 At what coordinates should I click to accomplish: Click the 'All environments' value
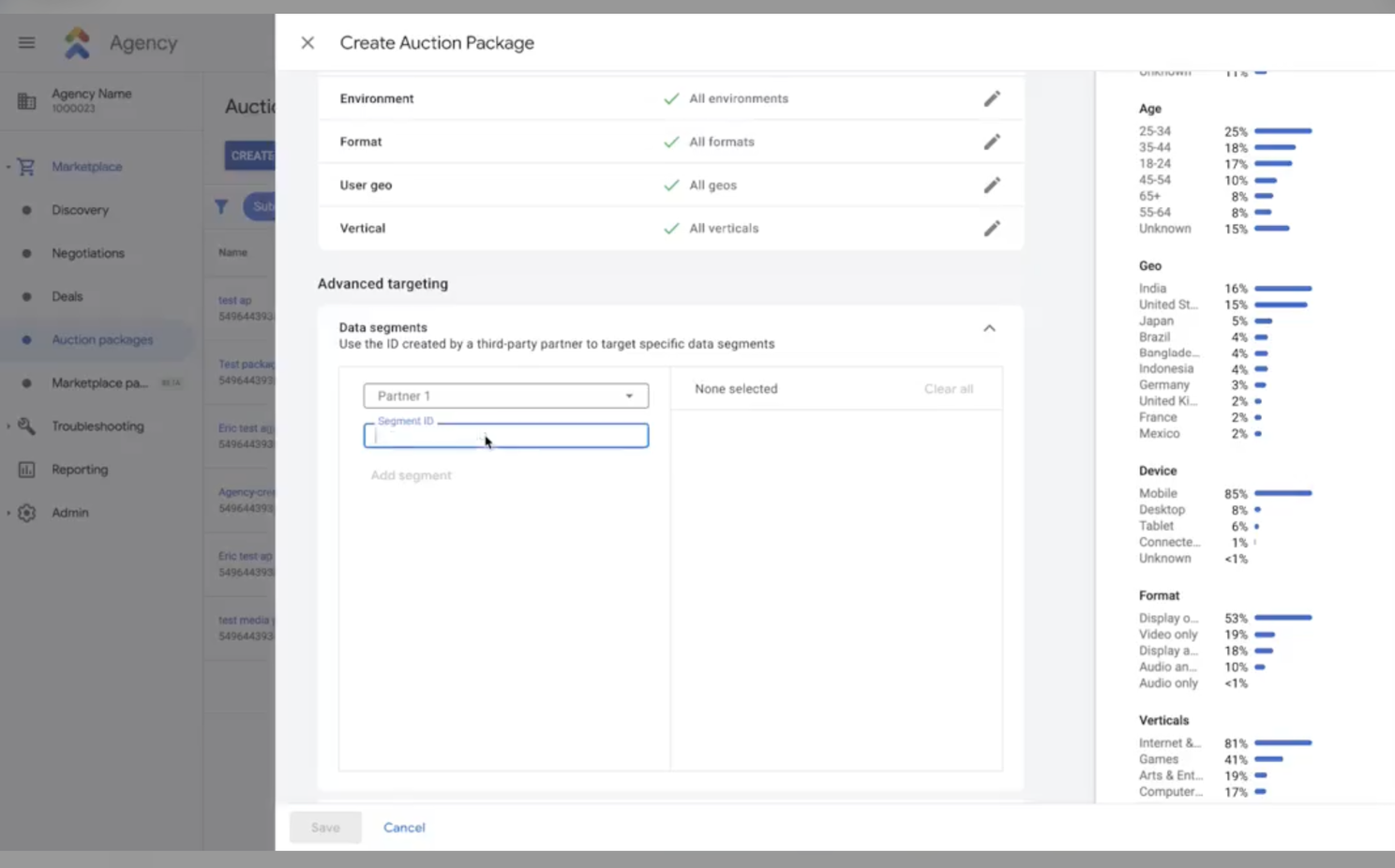(x=739, y=98)
